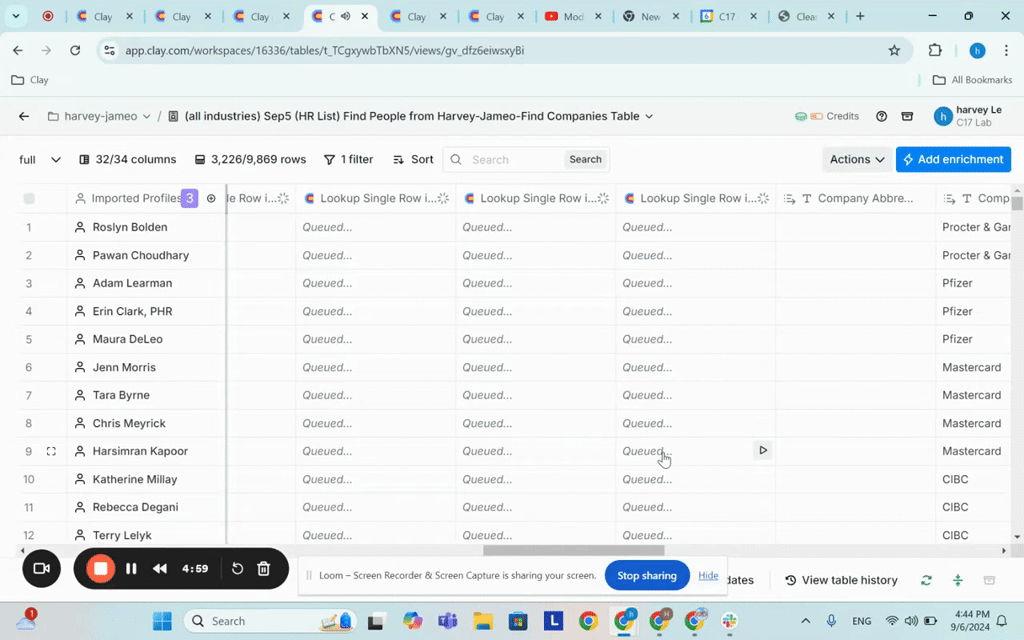Open the 1 filter menu
The image size is (1024, 640).
coord(348,159)
